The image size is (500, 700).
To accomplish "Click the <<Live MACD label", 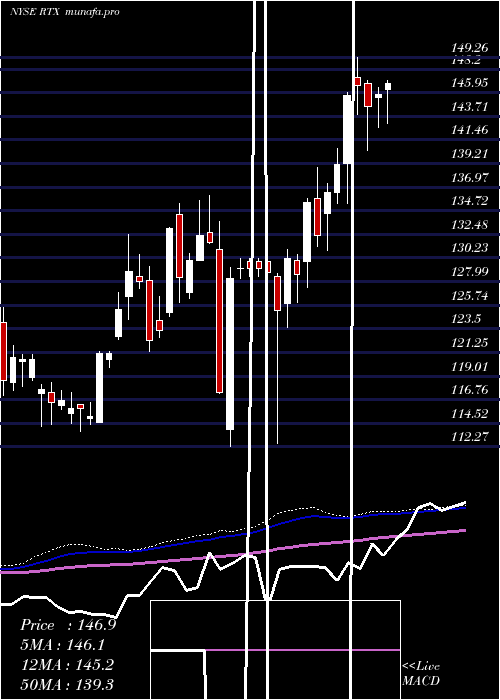I will coord(421,674).
